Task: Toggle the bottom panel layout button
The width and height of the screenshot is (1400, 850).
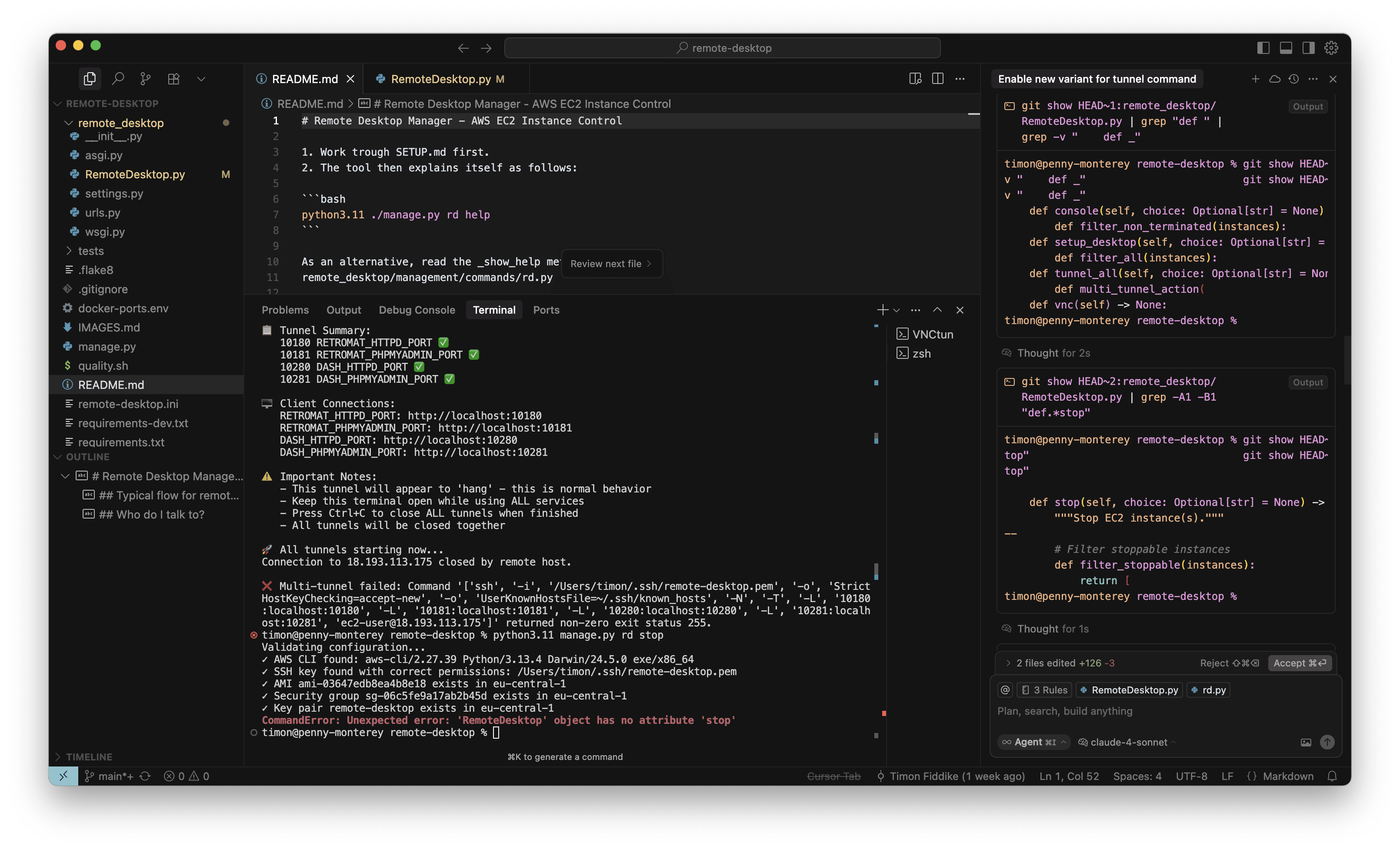Action: [1286, 48]
